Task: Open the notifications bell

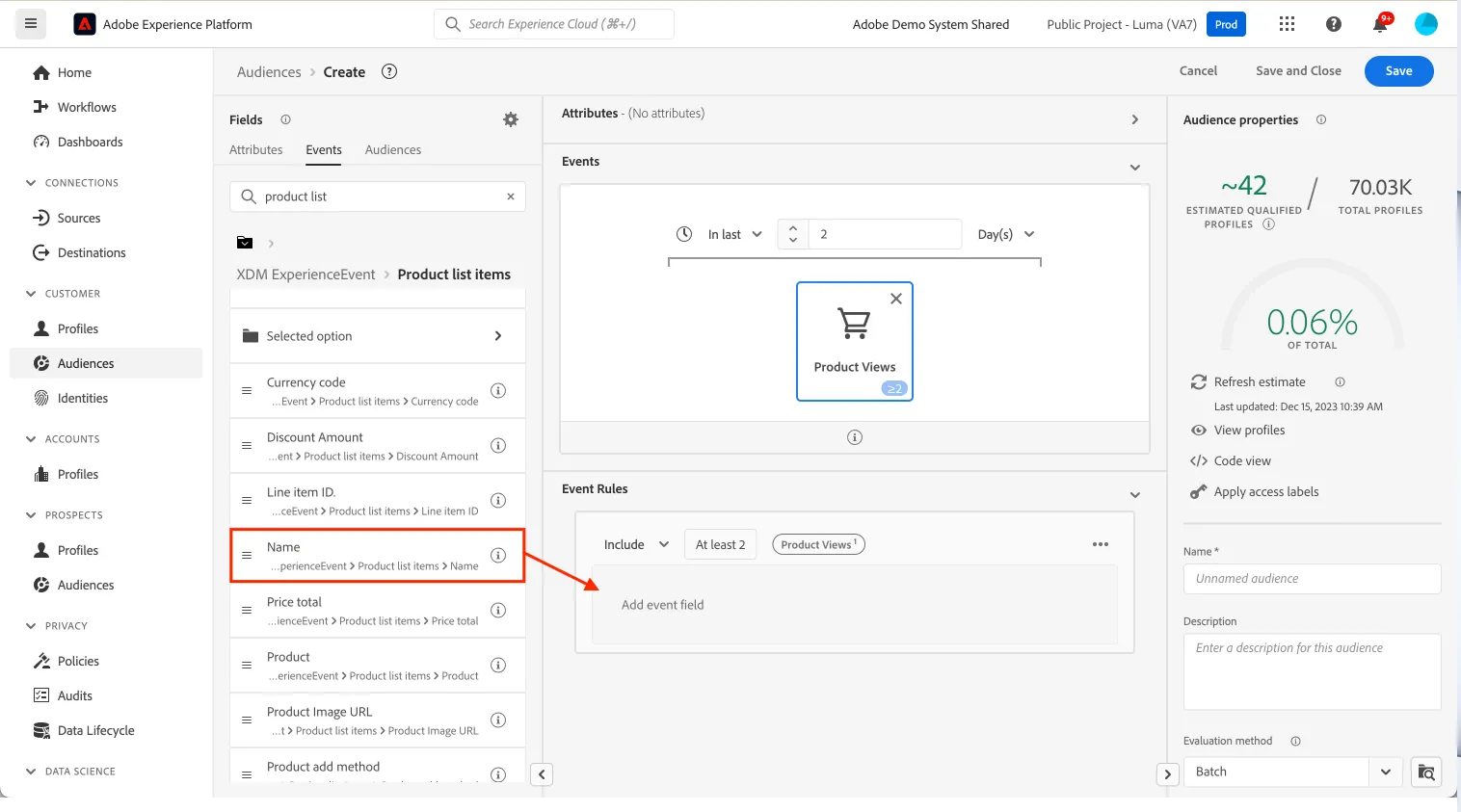Action: (x=1381, y=23)
